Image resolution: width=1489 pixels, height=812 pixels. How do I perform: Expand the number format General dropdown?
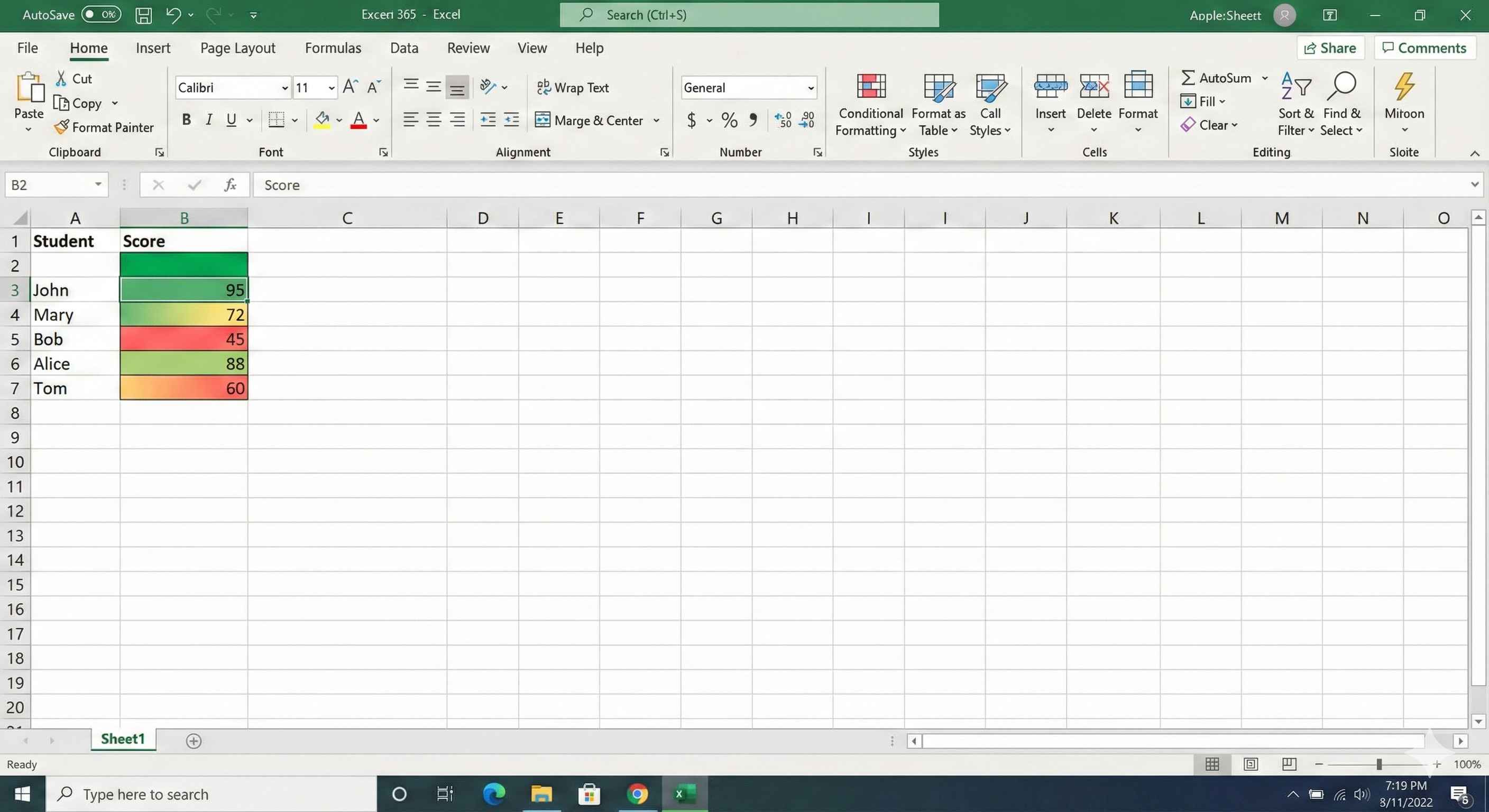[x=811, y=88]
